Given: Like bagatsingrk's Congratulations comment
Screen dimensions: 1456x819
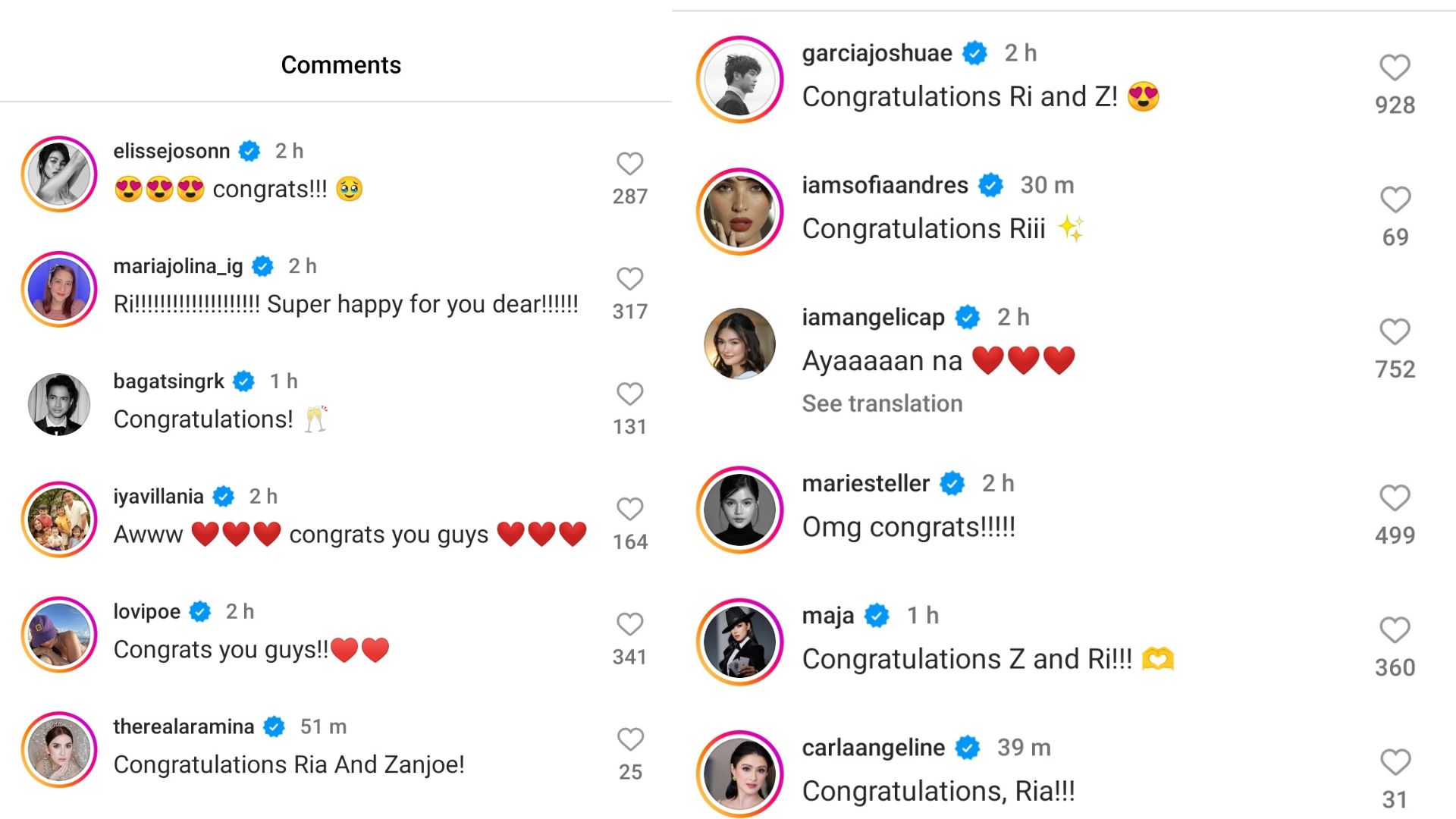Looking at the screenshot, I should click(x=629, y=394).
